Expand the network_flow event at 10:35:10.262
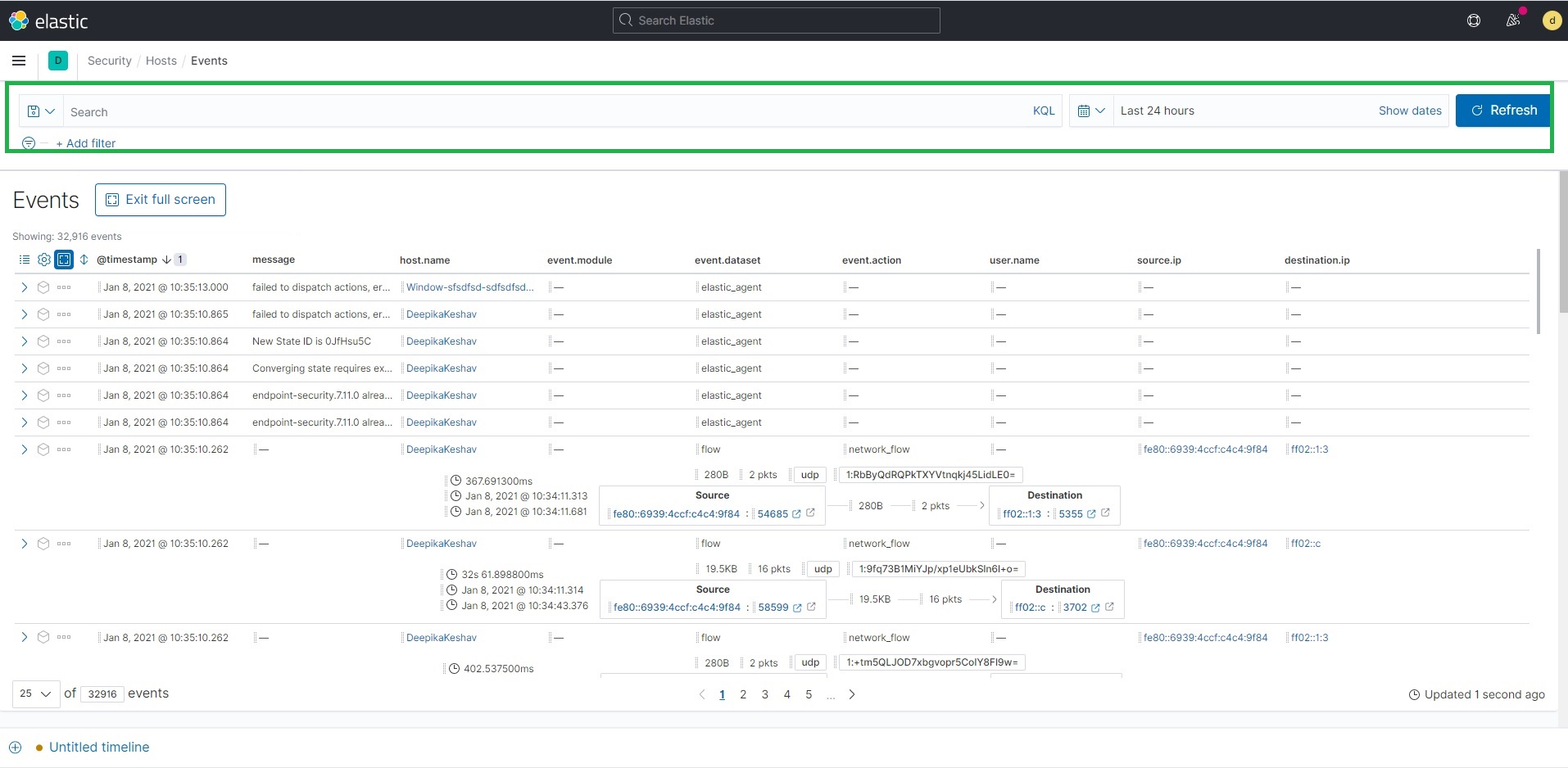Viewport: 1568px width, 768px height. 23,450
